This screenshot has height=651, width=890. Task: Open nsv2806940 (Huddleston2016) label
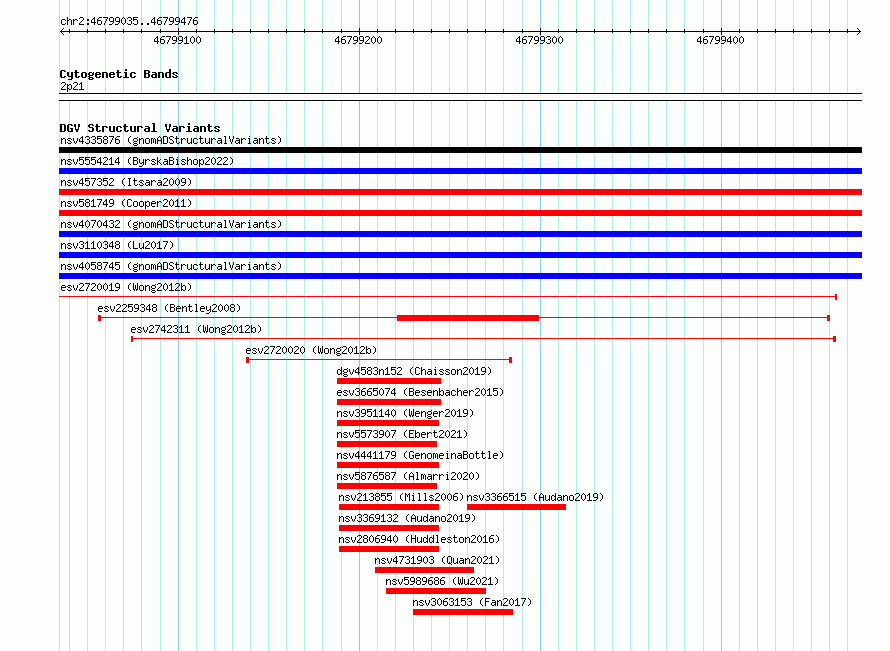click(419, 539)
